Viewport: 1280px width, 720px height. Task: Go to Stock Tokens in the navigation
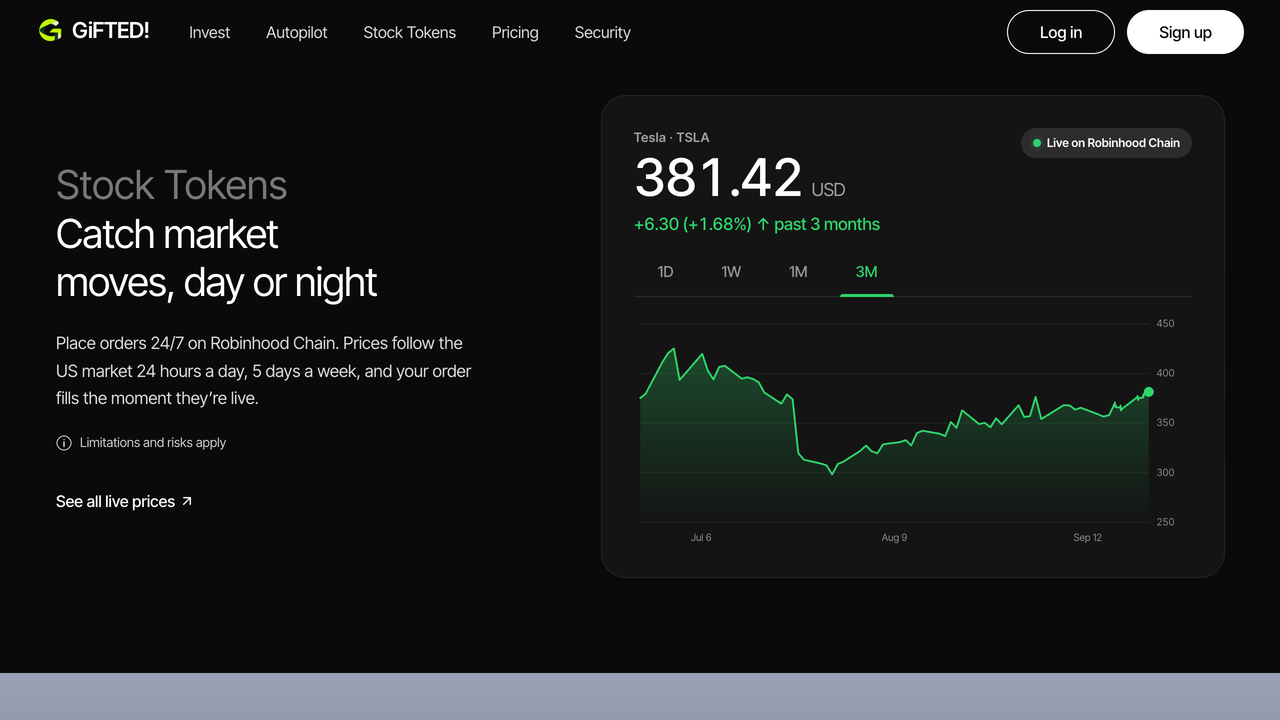[x=410, y=32]
